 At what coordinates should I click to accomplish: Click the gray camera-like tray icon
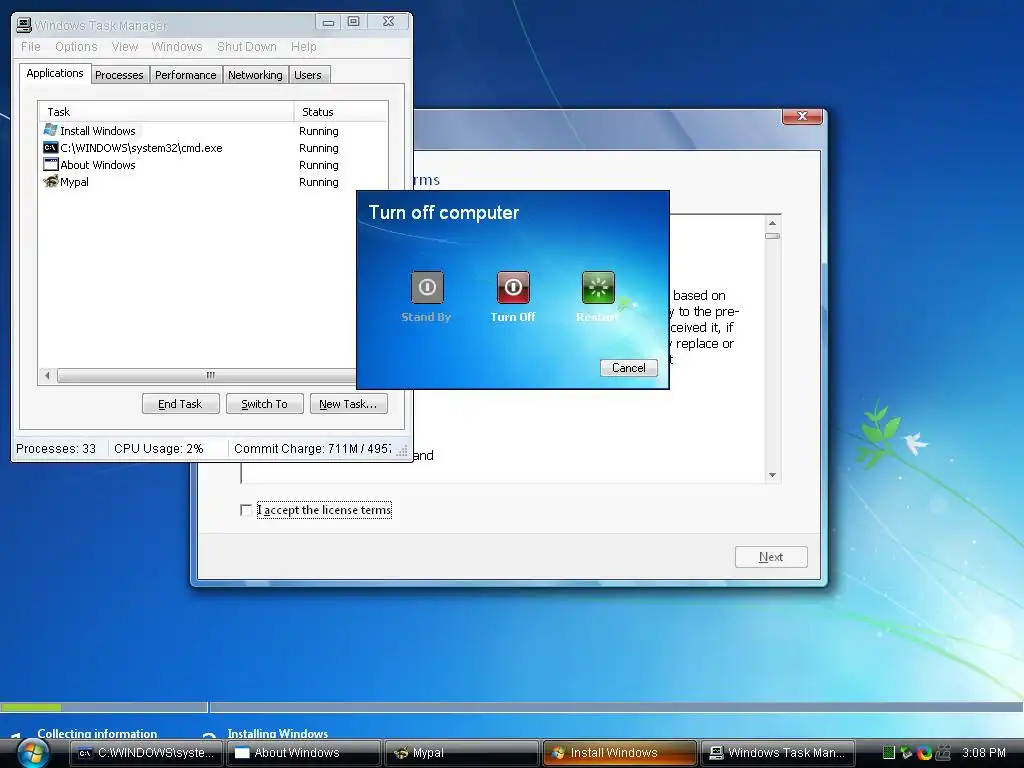(943, 752)
